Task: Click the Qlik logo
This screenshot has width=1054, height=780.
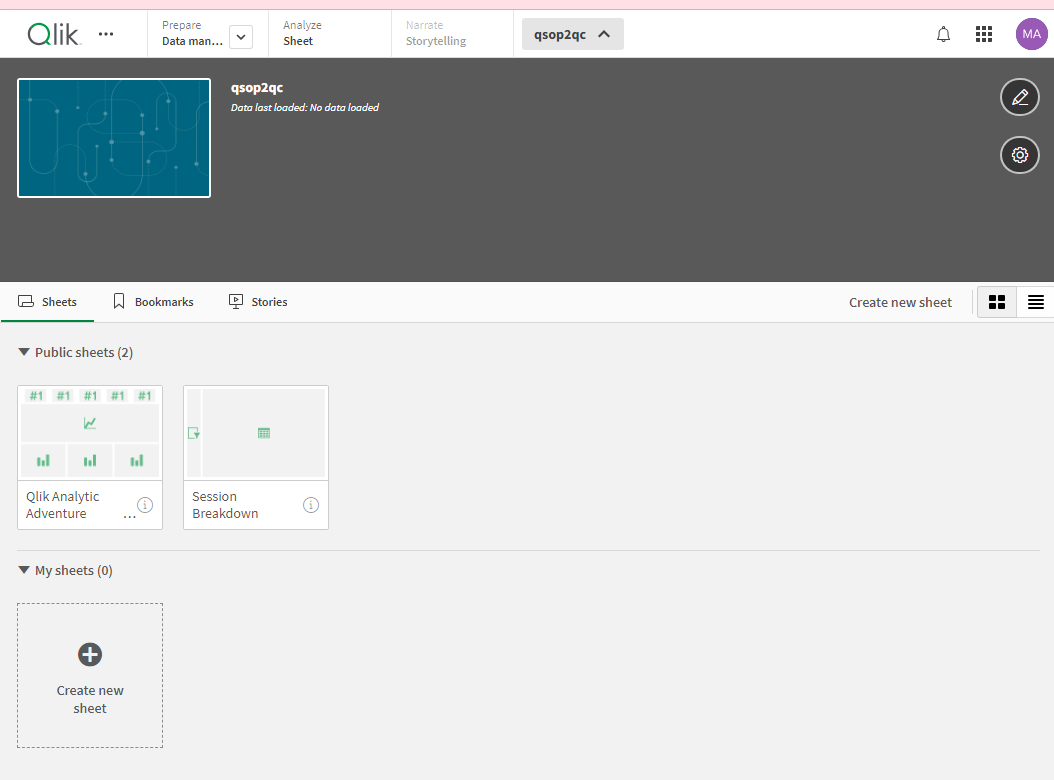Action: [54, 34]
